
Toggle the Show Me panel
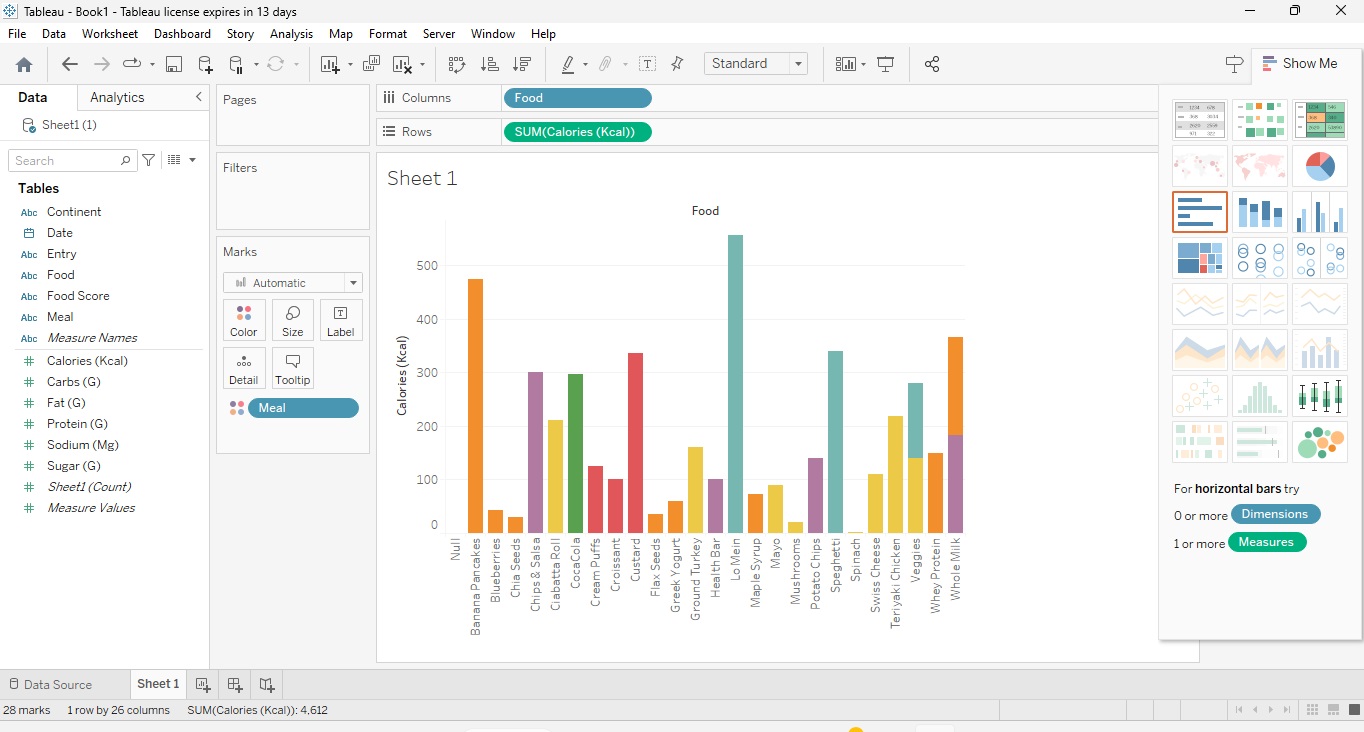(x=1299, y=63)
